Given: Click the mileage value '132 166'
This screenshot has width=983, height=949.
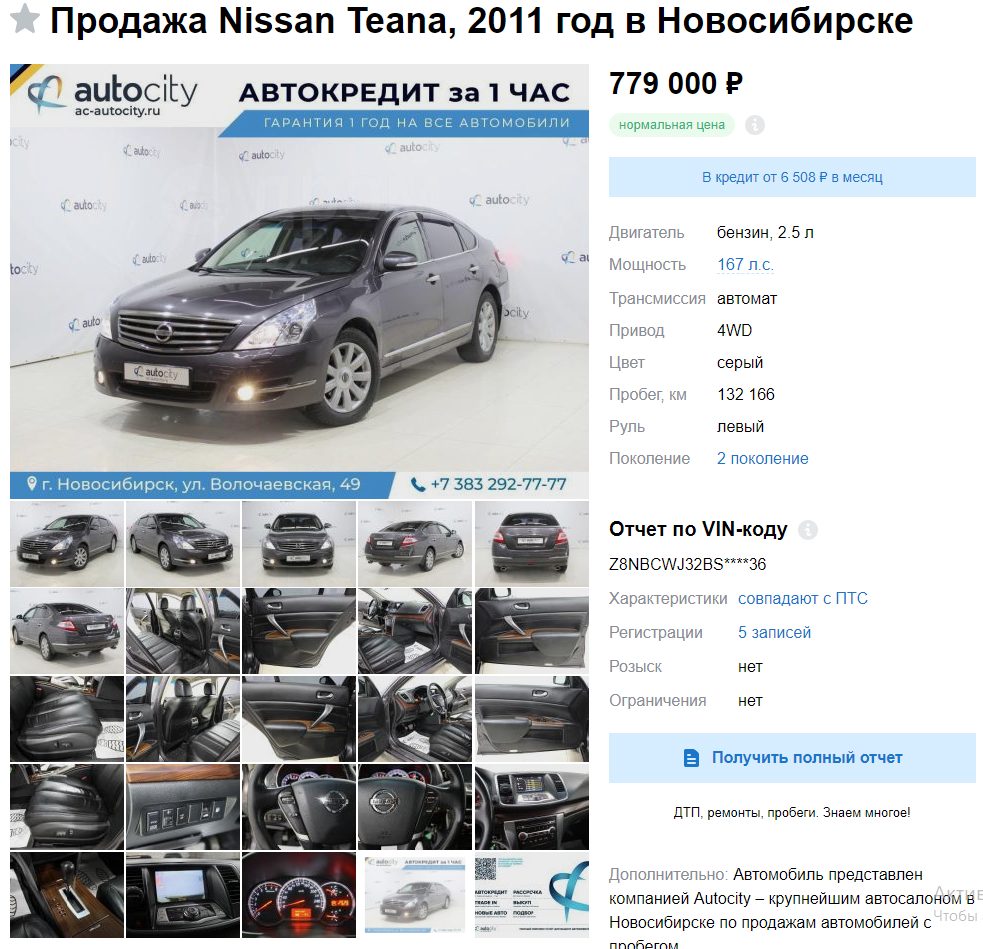Looking at the screenshot, I should pos(746,394).
